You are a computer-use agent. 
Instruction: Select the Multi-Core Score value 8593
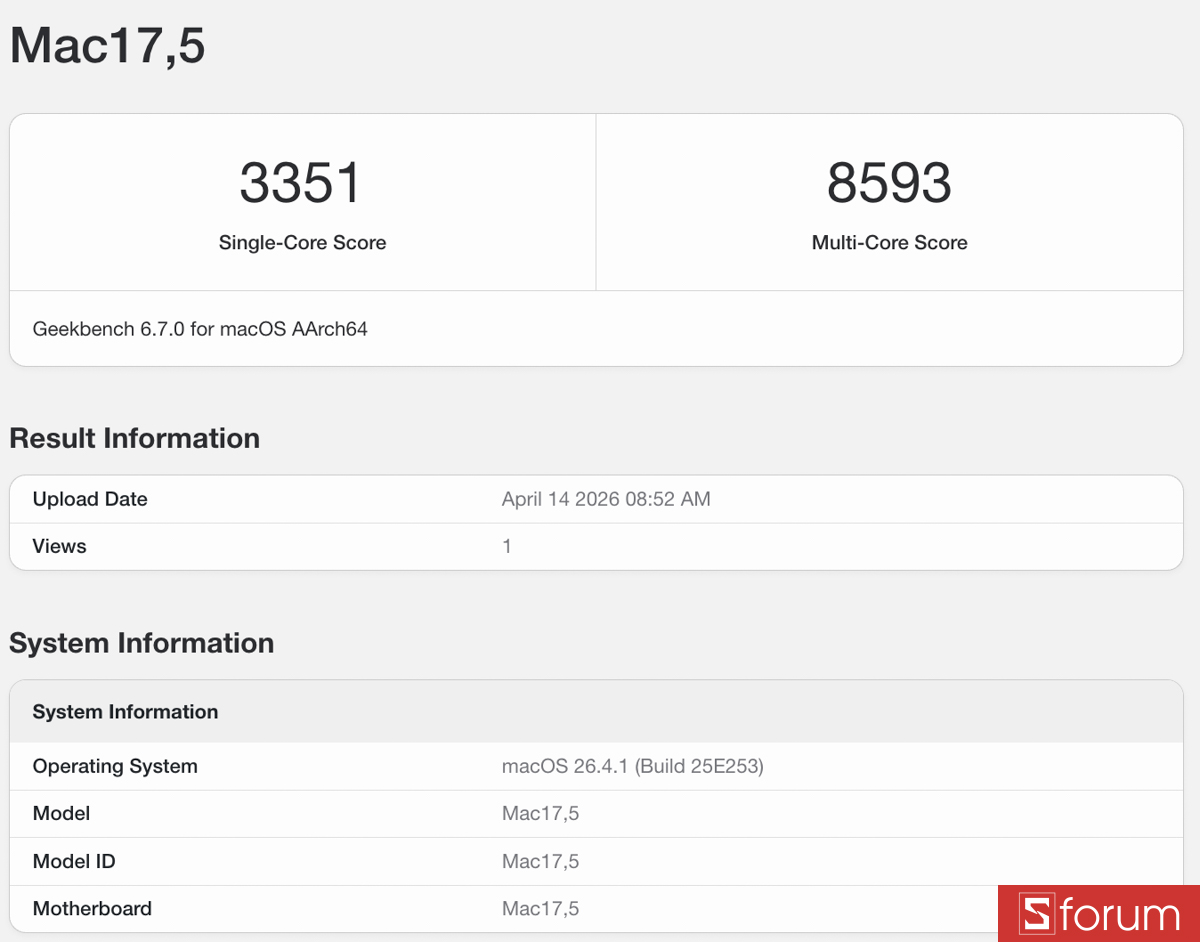889,182
